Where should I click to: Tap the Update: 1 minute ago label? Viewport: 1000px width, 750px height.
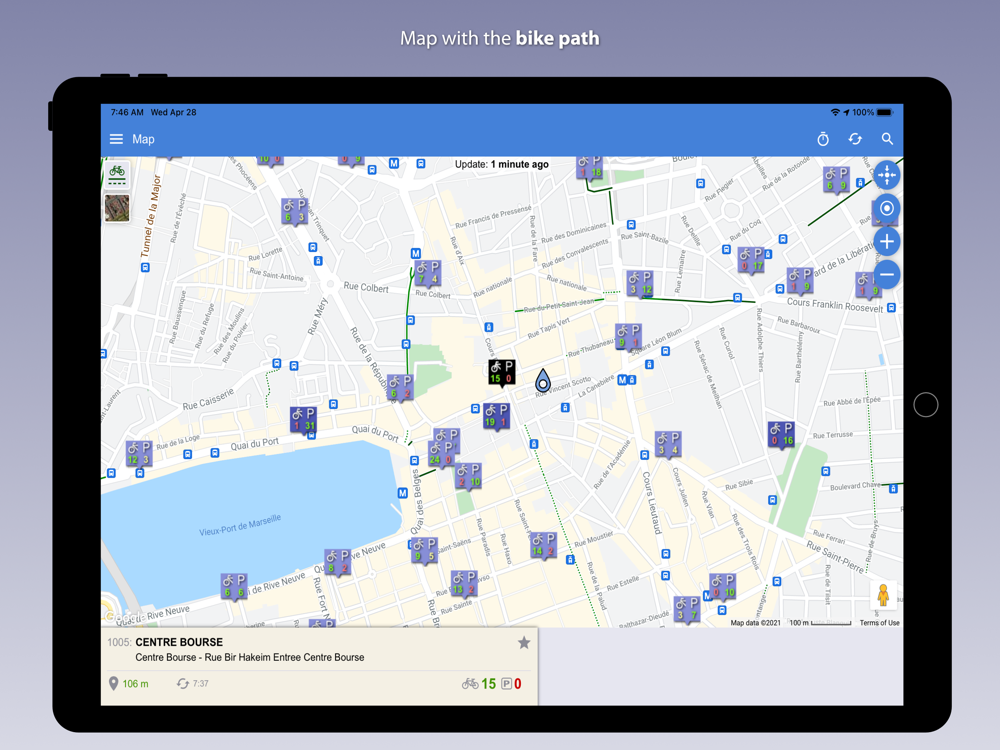point(501,164)
